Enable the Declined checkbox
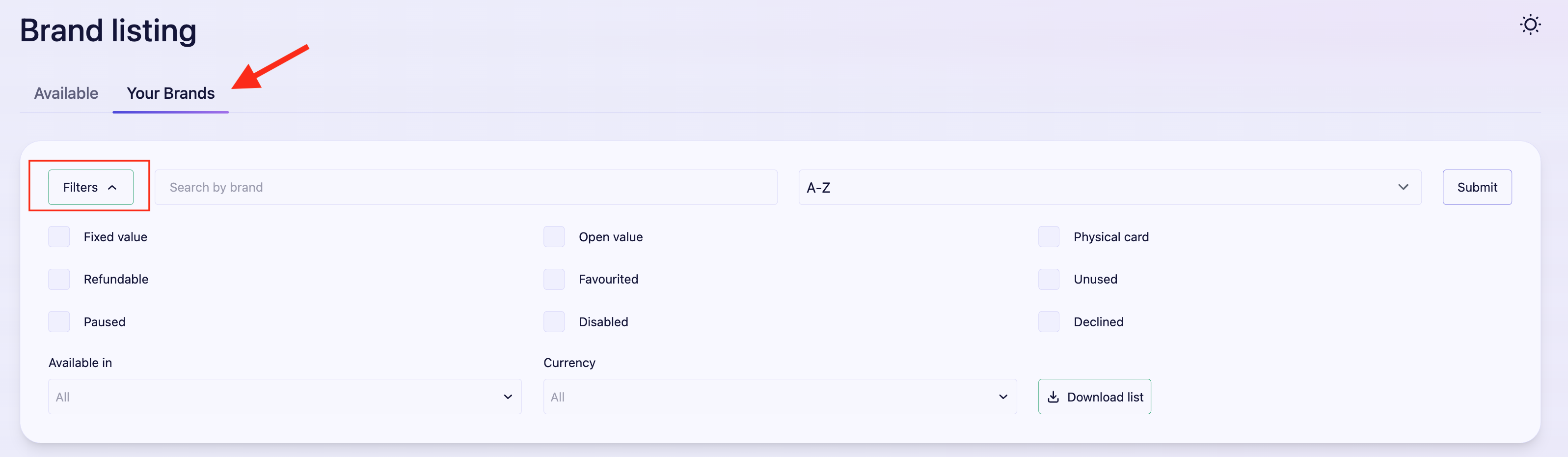This screenshot has width=1568, height=457. pyautogui.click(x=1049, y=322)
